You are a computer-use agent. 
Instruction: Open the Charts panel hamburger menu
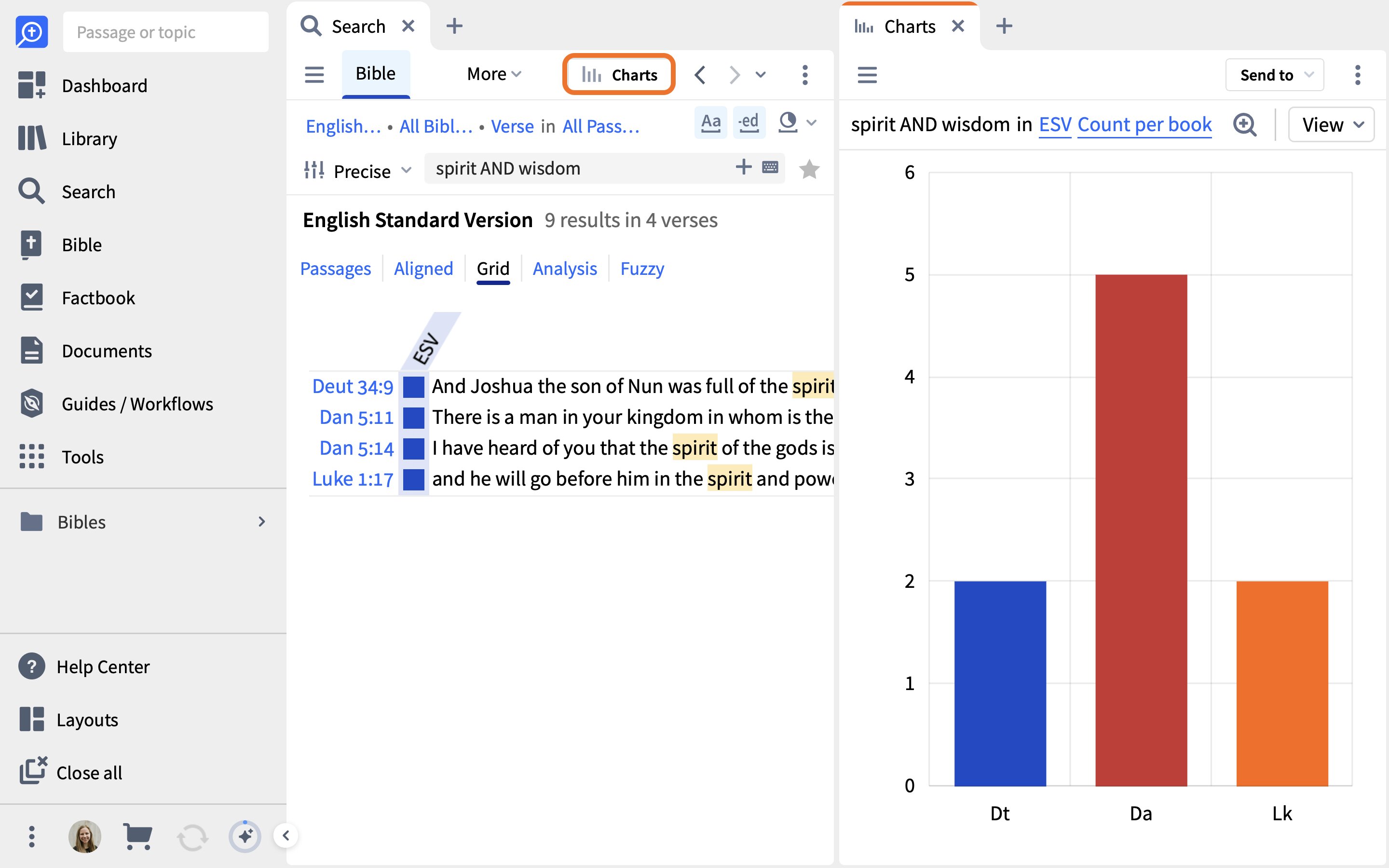(867, 75)
